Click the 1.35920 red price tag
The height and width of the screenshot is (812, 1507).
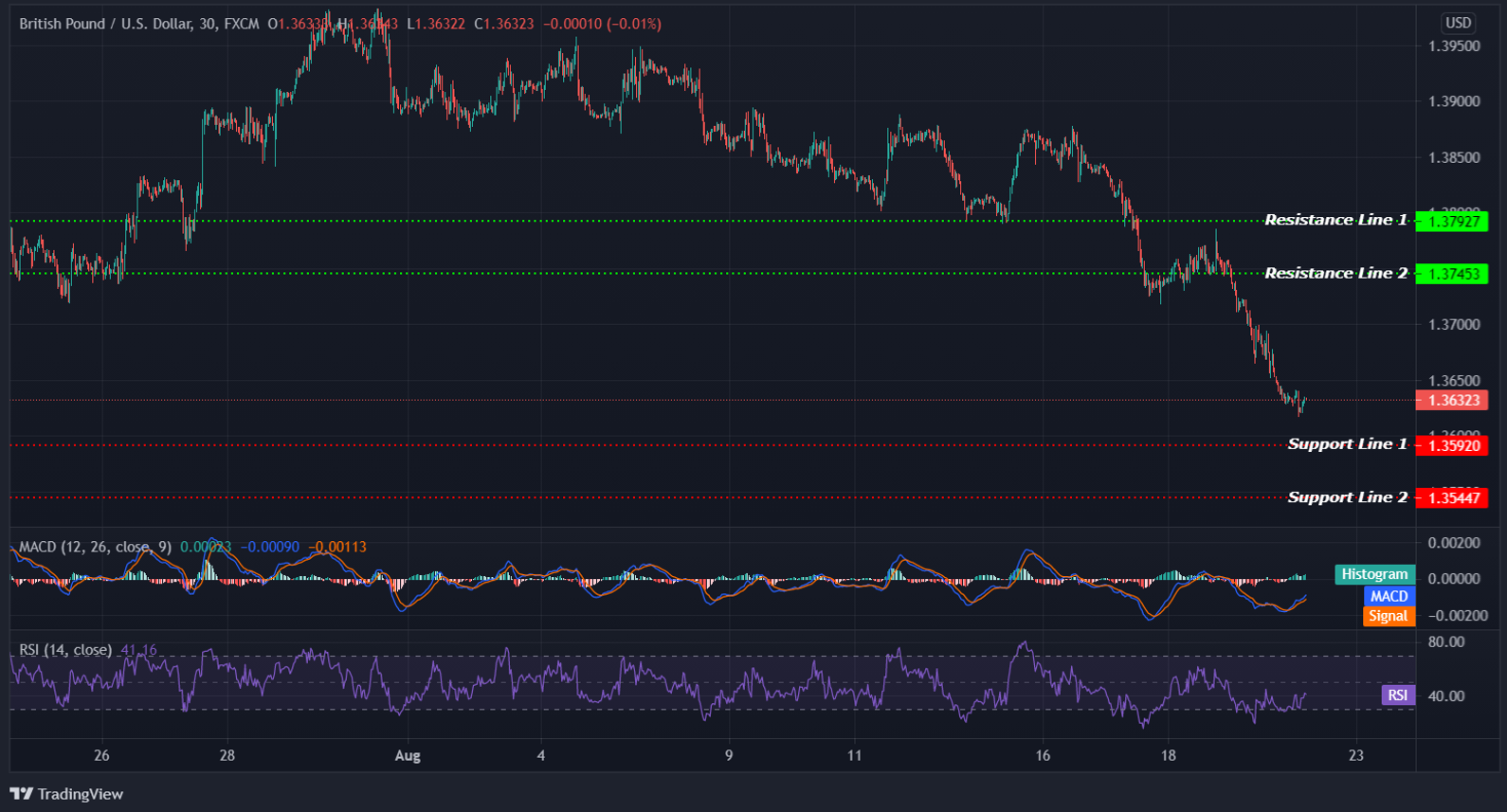(x=1452, y=445)
